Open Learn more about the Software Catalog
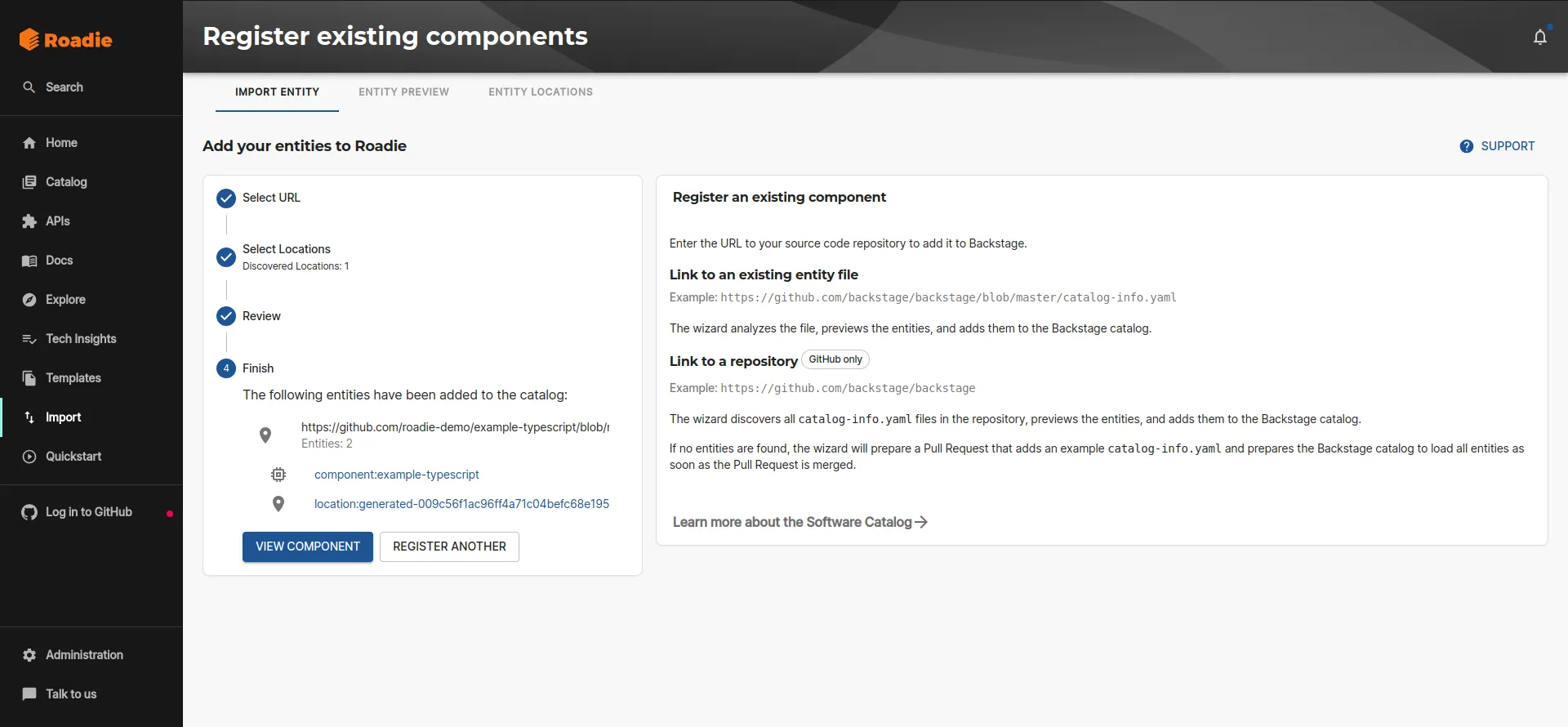Viewport: 1568px width, 727px height. tap(800, 522)
